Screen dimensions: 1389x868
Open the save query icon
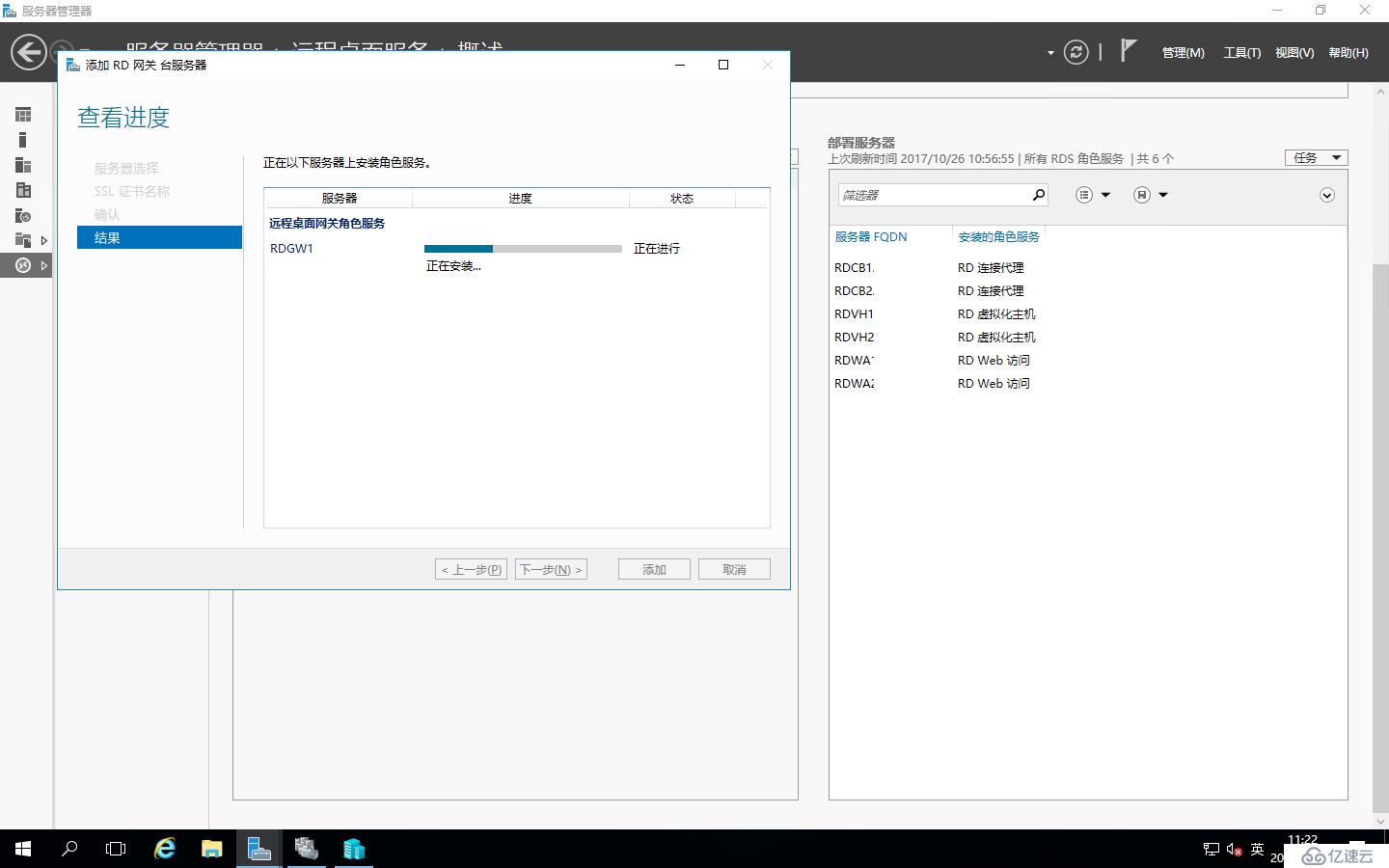(x=1142, y=195)
